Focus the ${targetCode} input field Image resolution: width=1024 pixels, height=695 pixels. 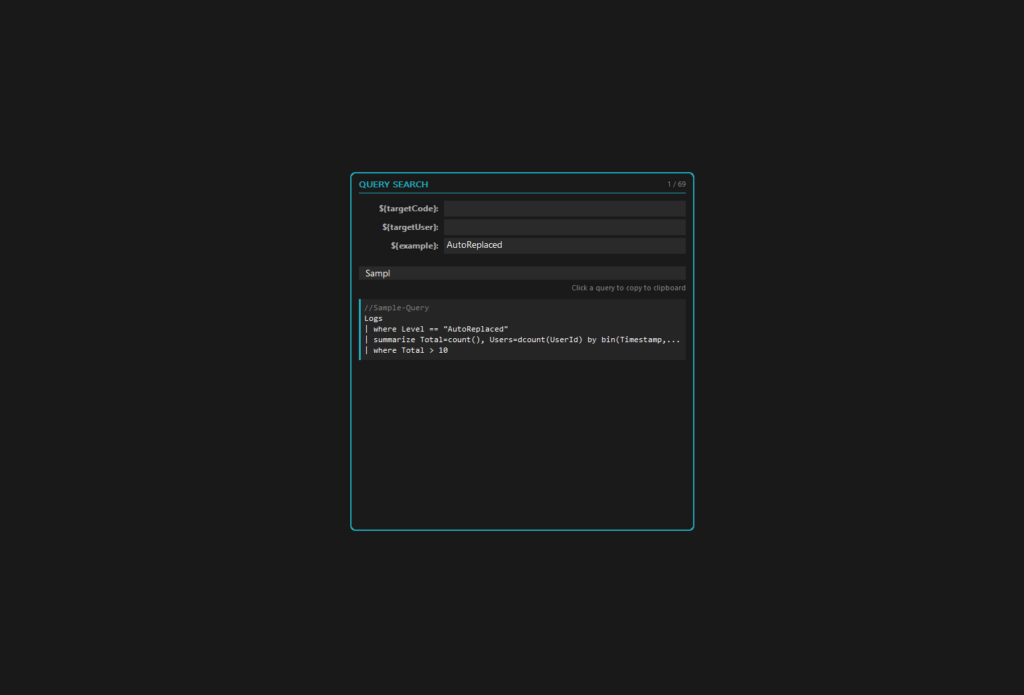564,208
